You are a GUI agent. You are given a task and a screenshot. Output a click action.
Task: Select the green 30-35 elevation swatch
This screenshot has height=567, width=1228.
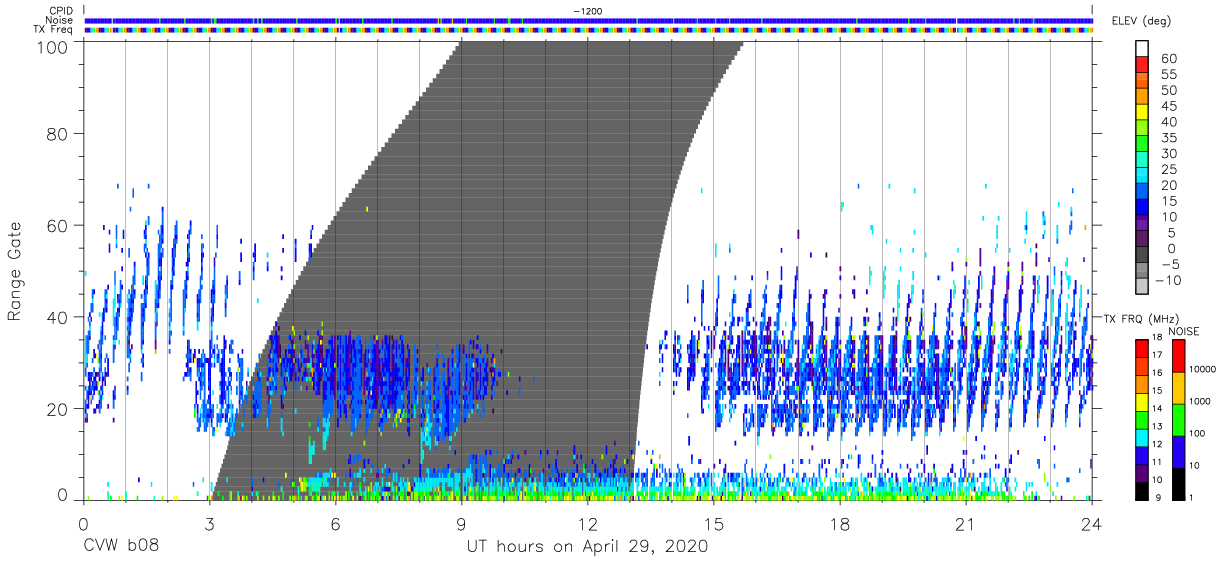point(1143,144)
